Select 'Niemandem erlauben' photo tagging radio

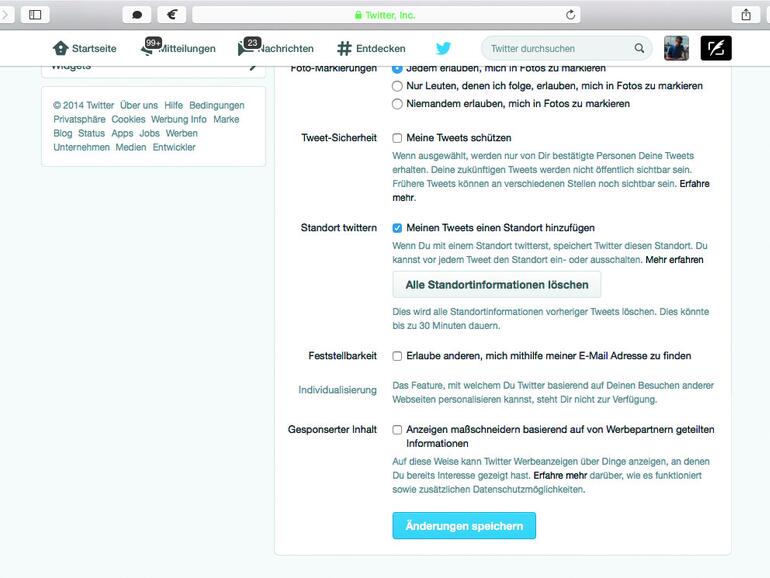pyautogui.click(x=397, y=104)
